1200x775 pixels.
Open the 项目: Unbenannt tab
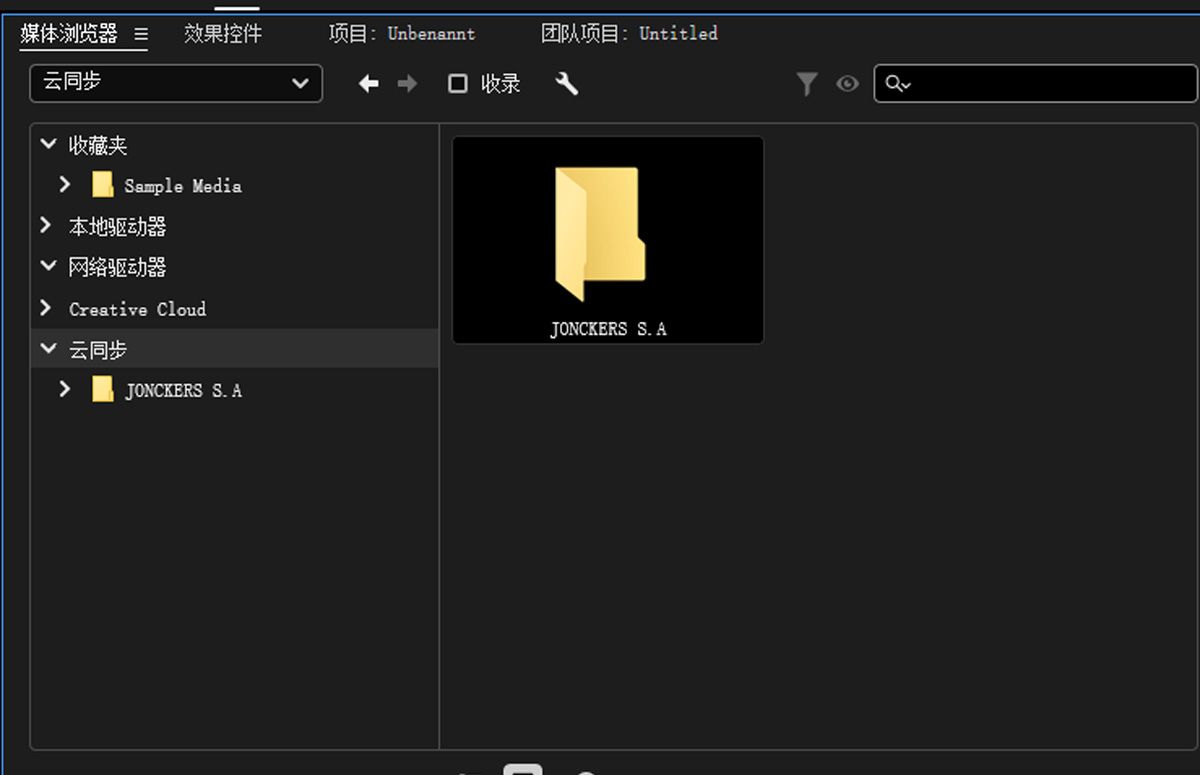[402, 34]
